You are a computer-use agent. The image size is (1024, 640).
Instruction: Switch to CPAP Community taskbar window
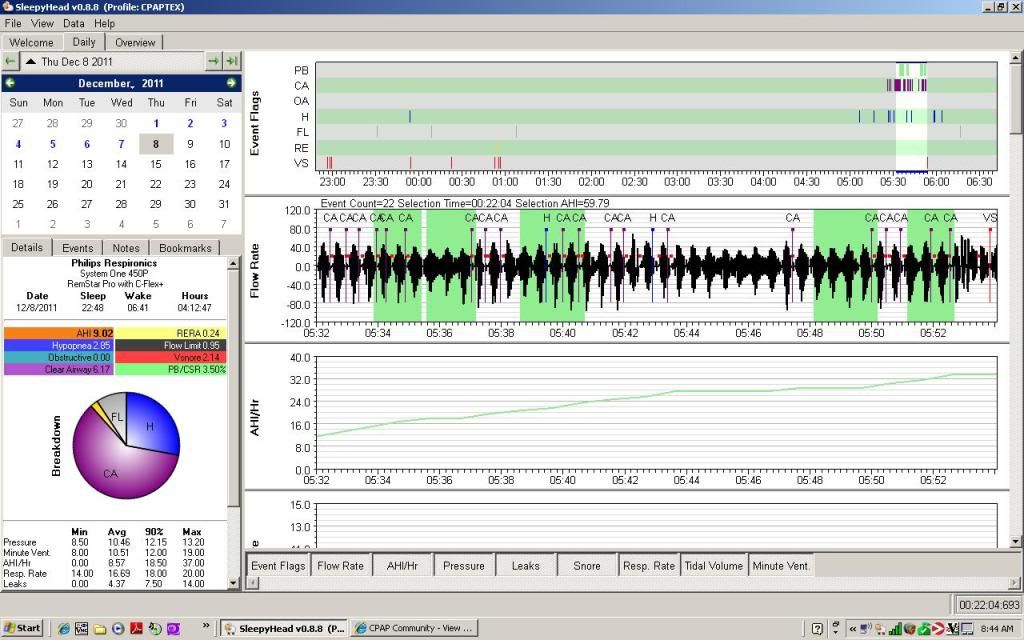click(x=414, y=628)
